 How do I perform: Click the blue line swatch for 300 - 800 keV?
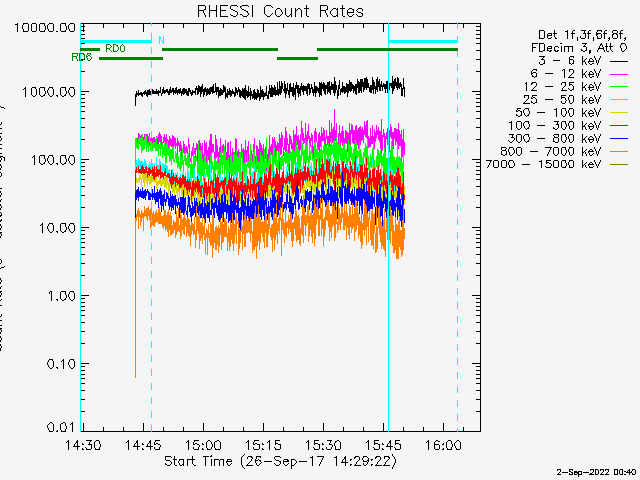pyautogui.click(x=619, y=139)
